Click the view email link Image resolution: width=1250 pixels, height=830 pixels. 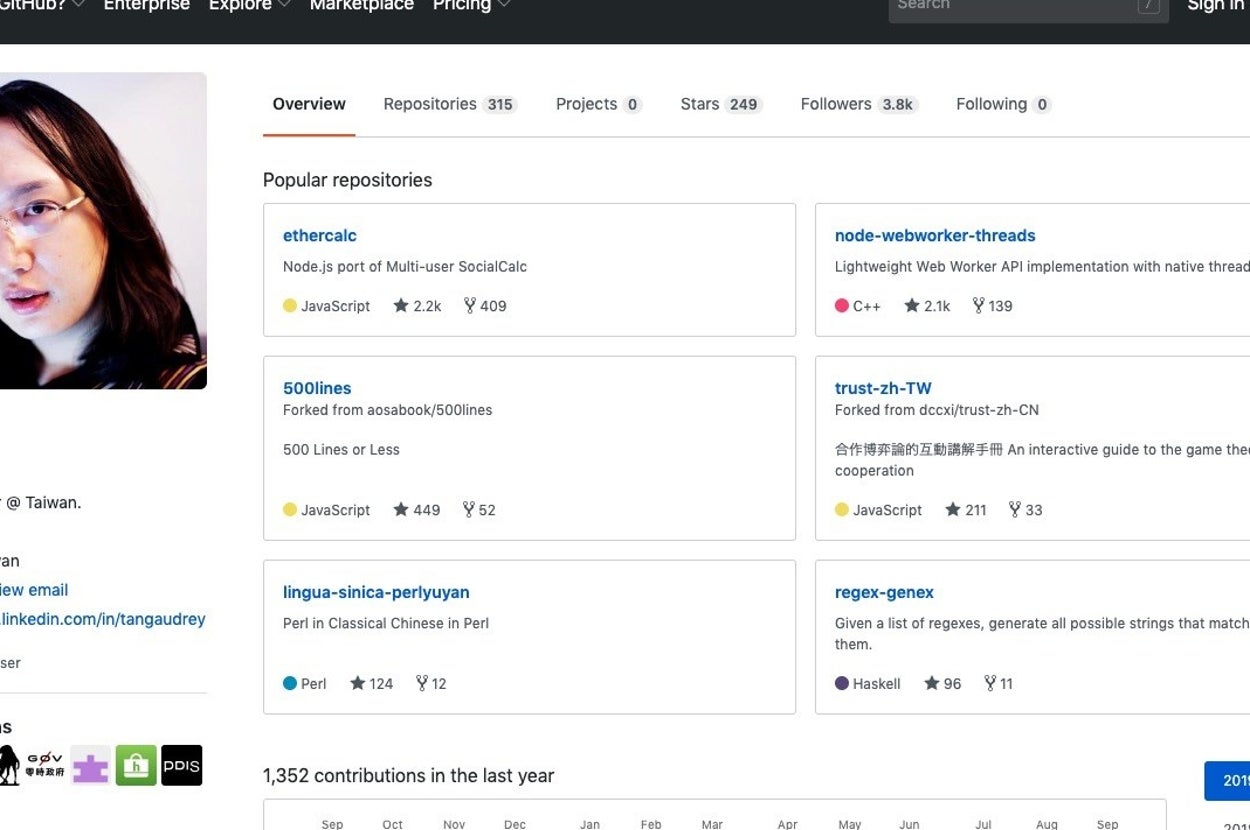tap(34, 590)
